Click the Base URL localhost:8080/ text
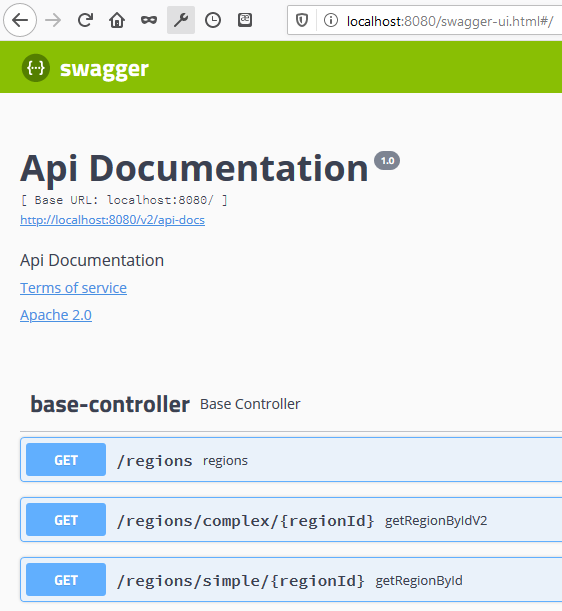Screen dimensions: 562x611 [124, 200]
